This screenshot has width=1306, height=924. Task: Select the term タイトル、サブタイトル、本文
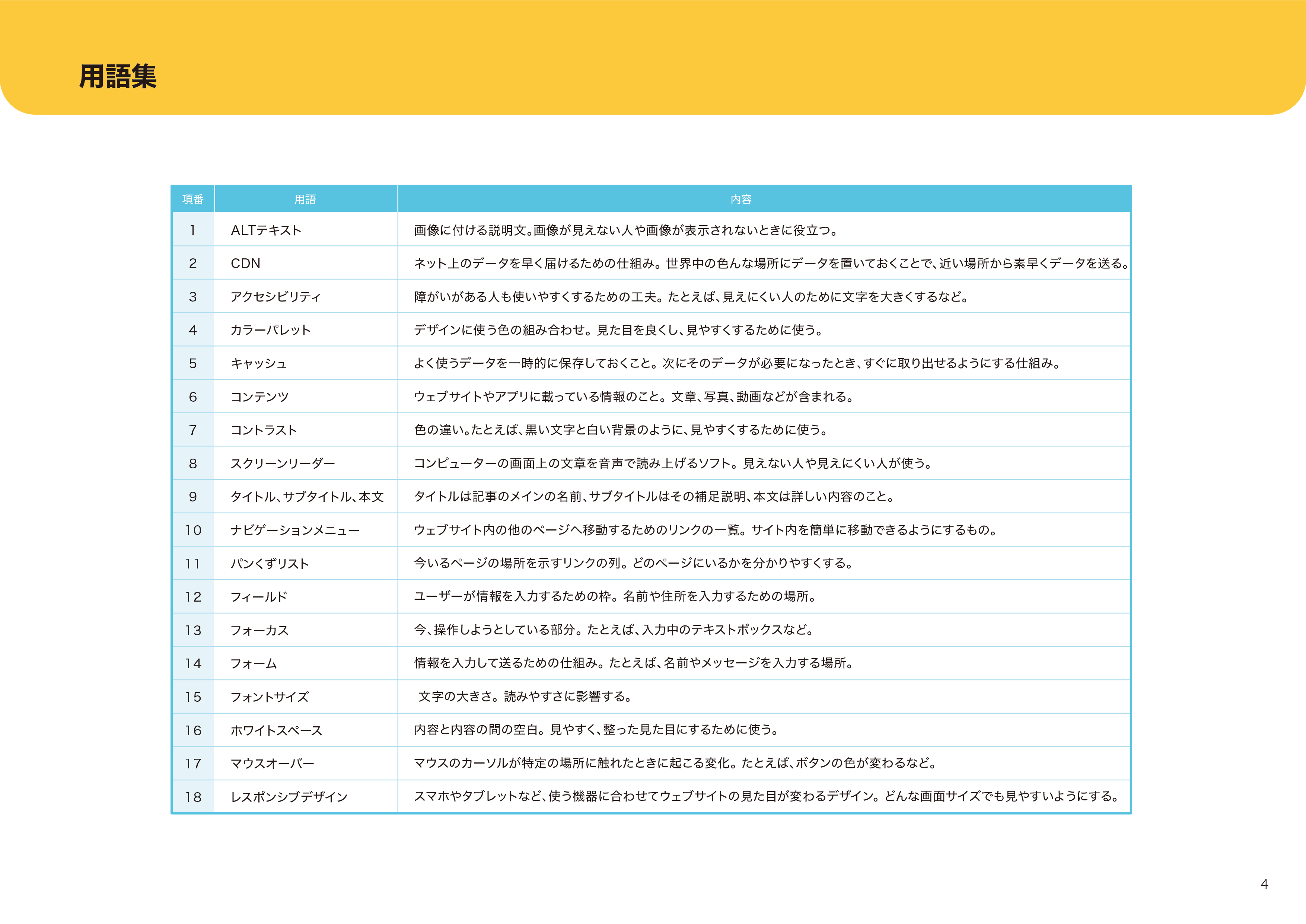click(307, 497)
